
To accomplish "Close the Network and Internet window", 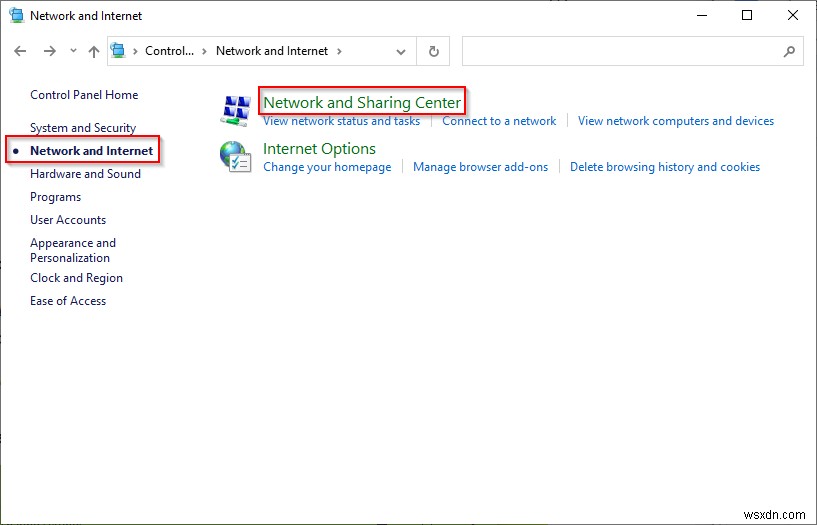I will pyautogui.click(x=793, y=15).
